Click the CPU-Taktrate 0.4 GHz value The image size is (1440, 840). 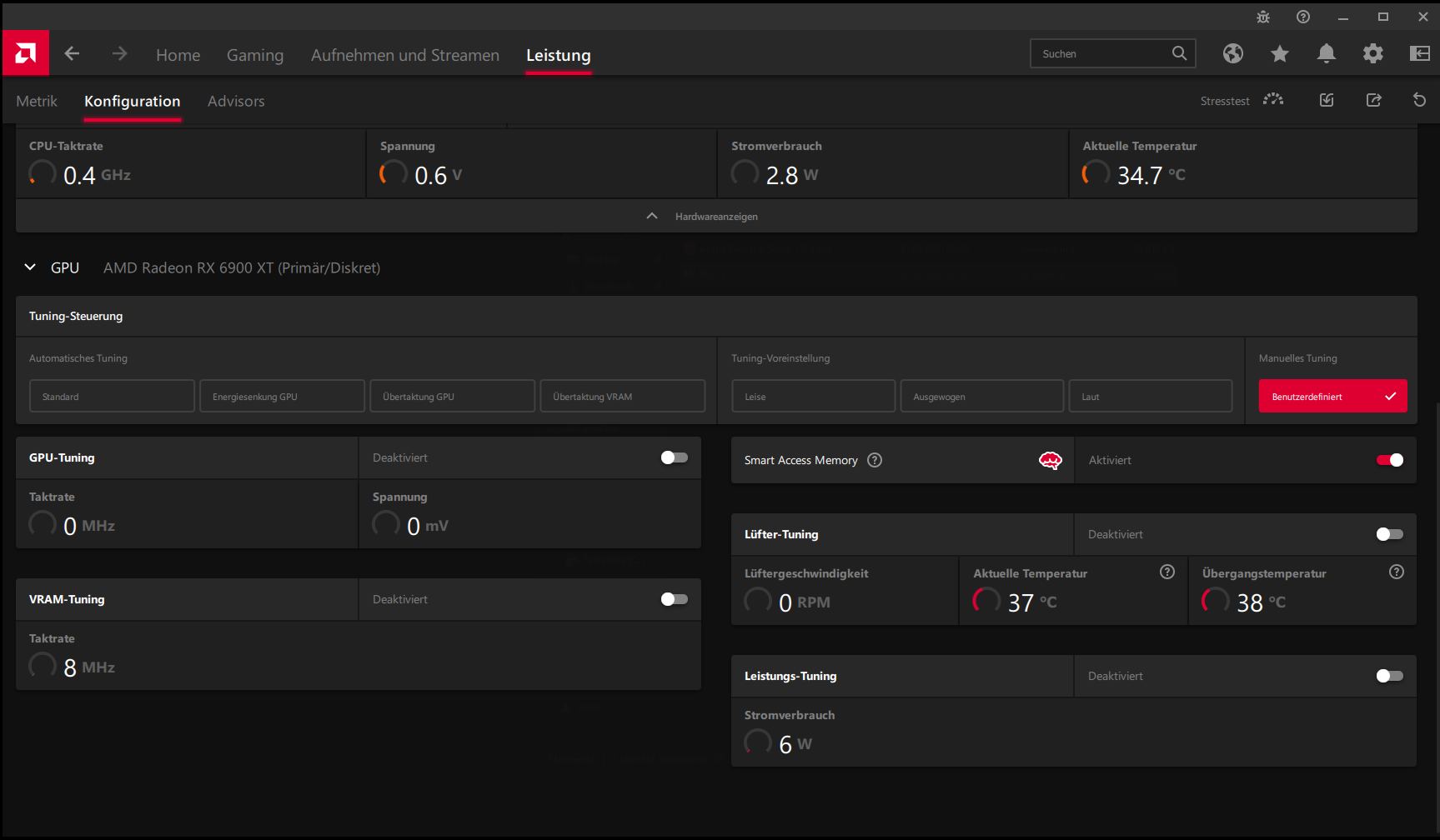point(98,175)
